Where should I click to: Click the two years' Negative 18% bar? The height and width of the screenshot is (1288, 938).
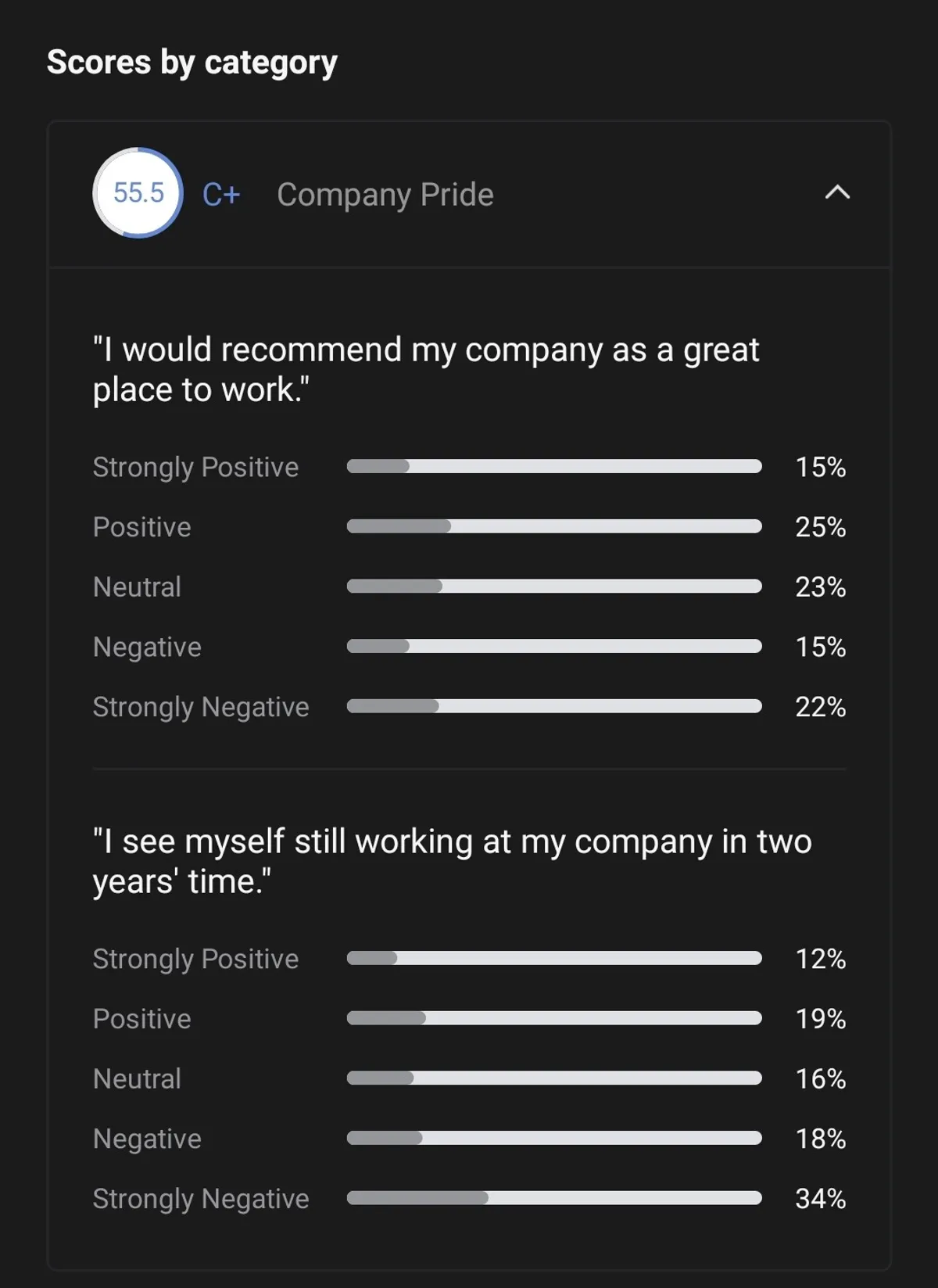554,1139
